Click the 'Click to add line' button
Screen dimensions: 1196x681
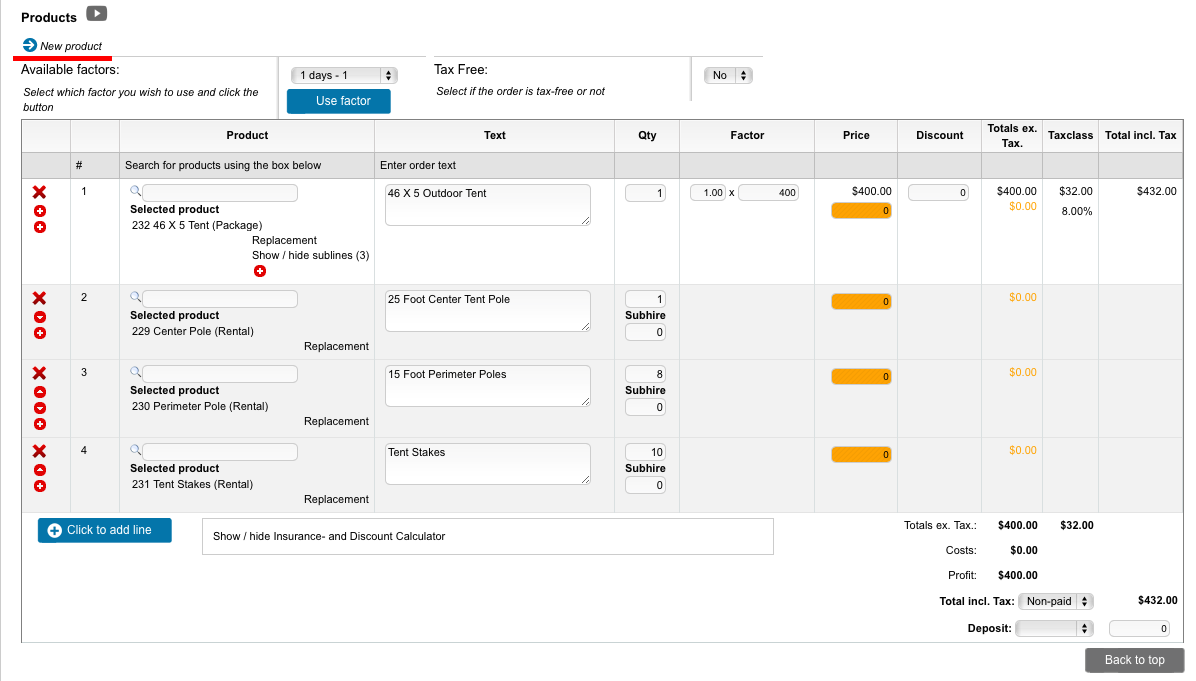pyautogui.click(x=104, y=531)
